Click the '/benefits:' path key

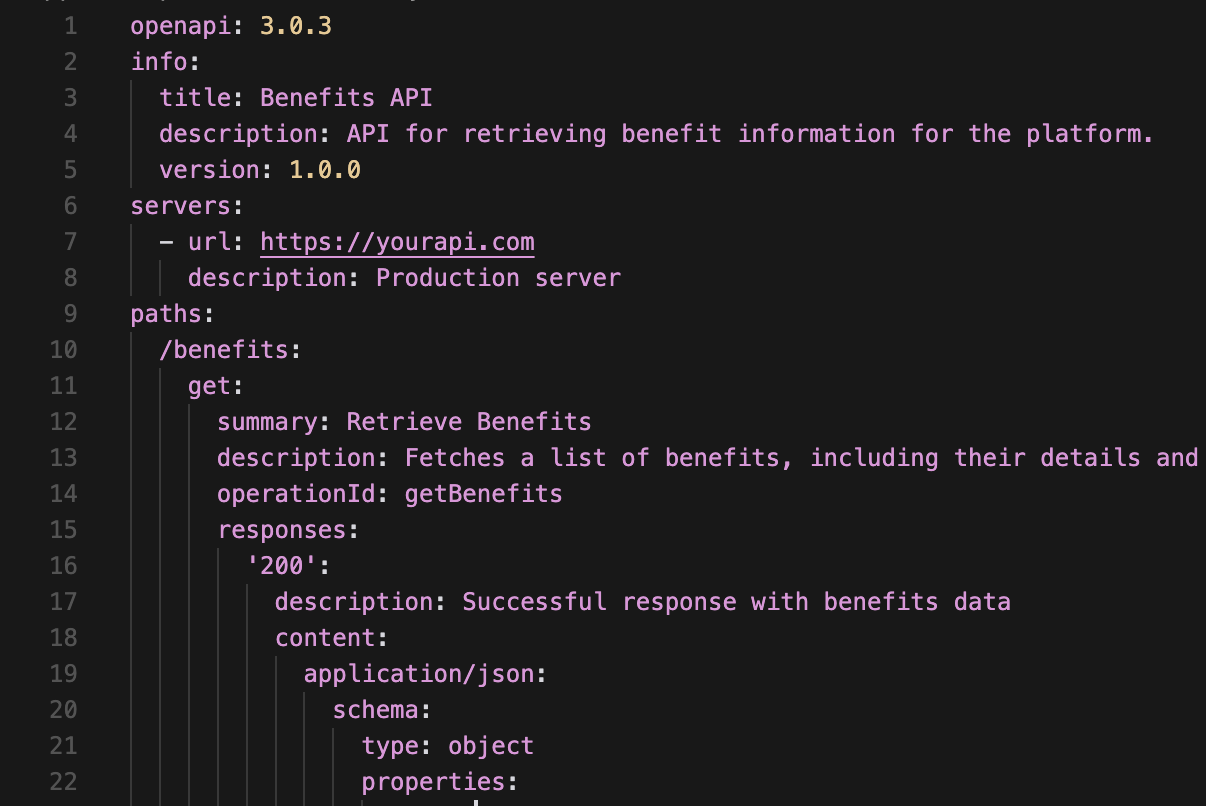(x=231, y=350)
